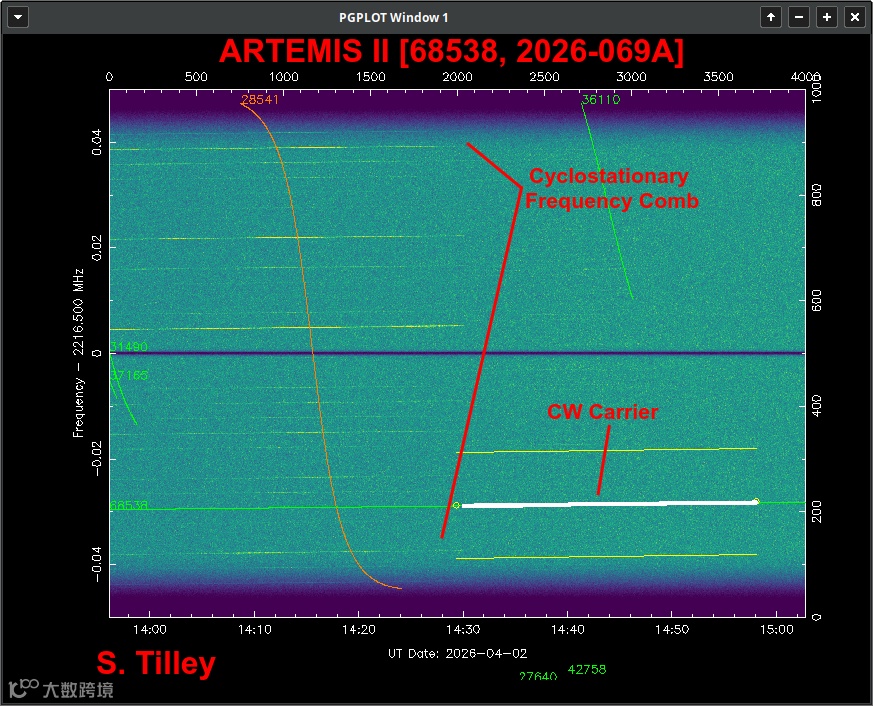Click the lower yellow sideband below carrier
This screenshot has height=706, width=873.
(606, 556)
